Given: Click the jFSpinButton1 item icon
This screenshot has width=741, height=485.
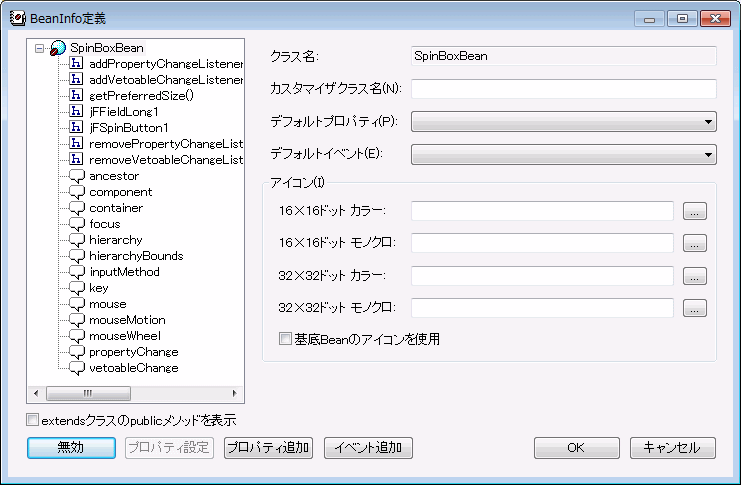Looking at the screenshot, I should [x=76, y=128].
